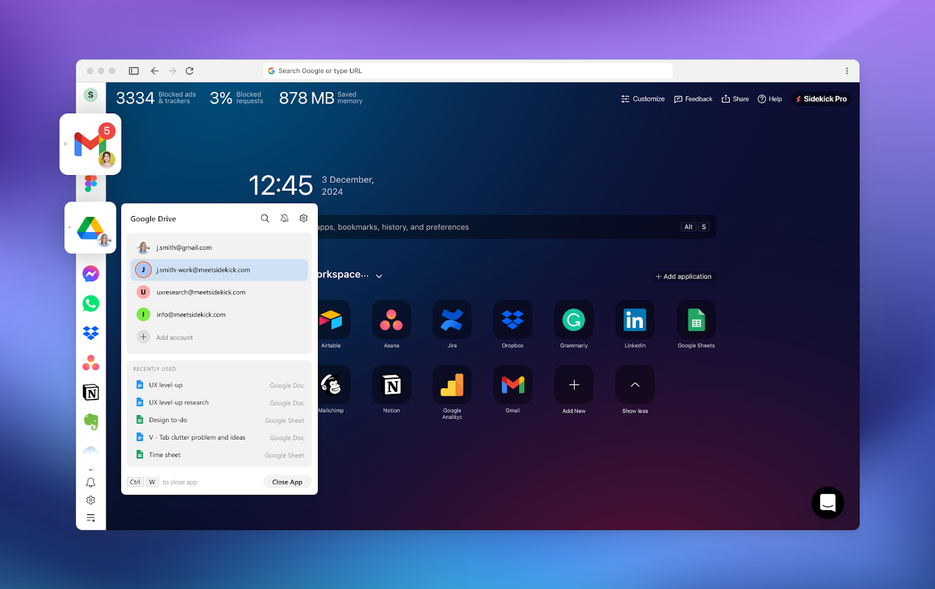
Task: Collapse the app grid with Show less
Action: pos(634,383)
